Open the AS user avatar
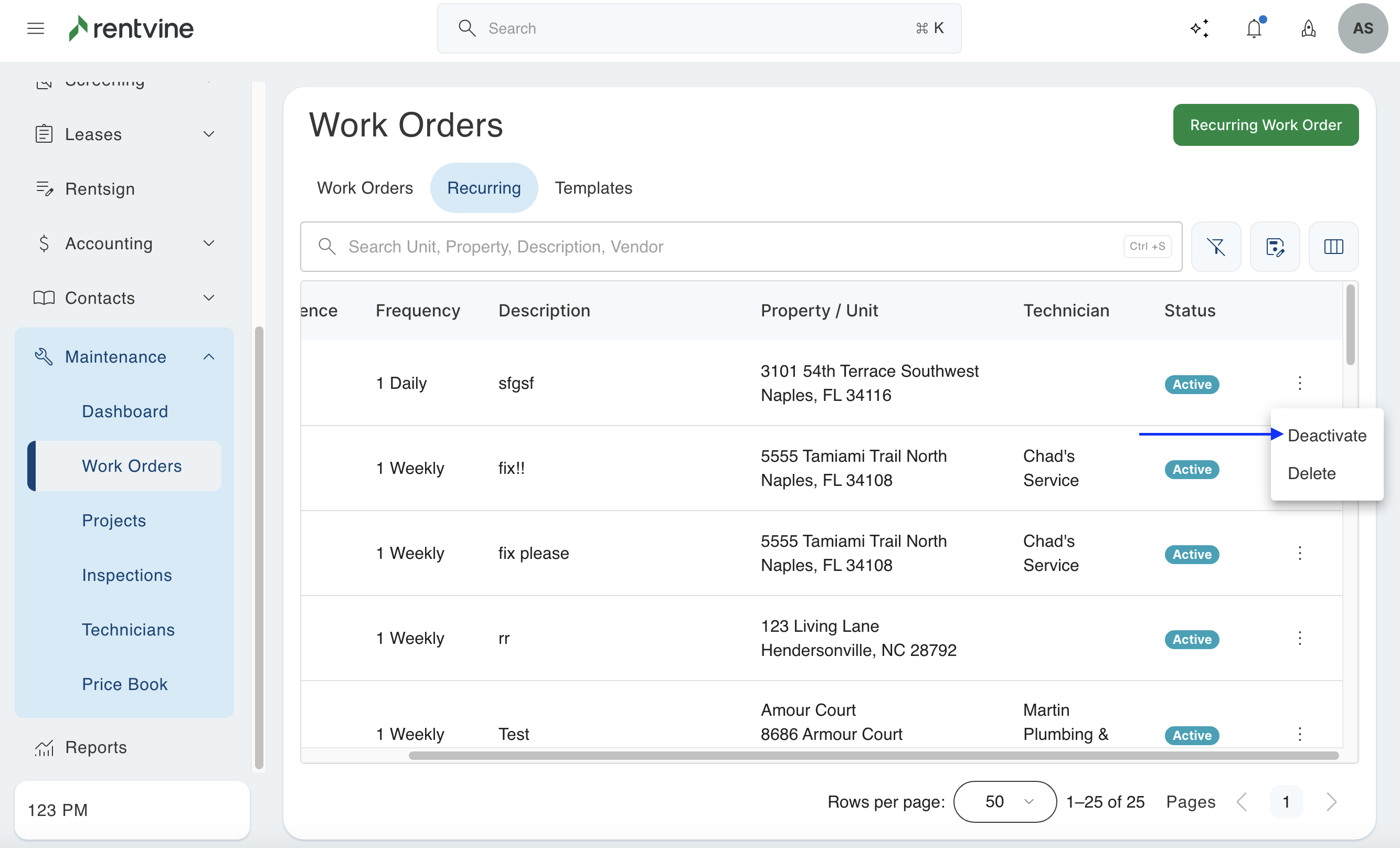The width and height of the screenshot is (1400, 848). 1363,28
